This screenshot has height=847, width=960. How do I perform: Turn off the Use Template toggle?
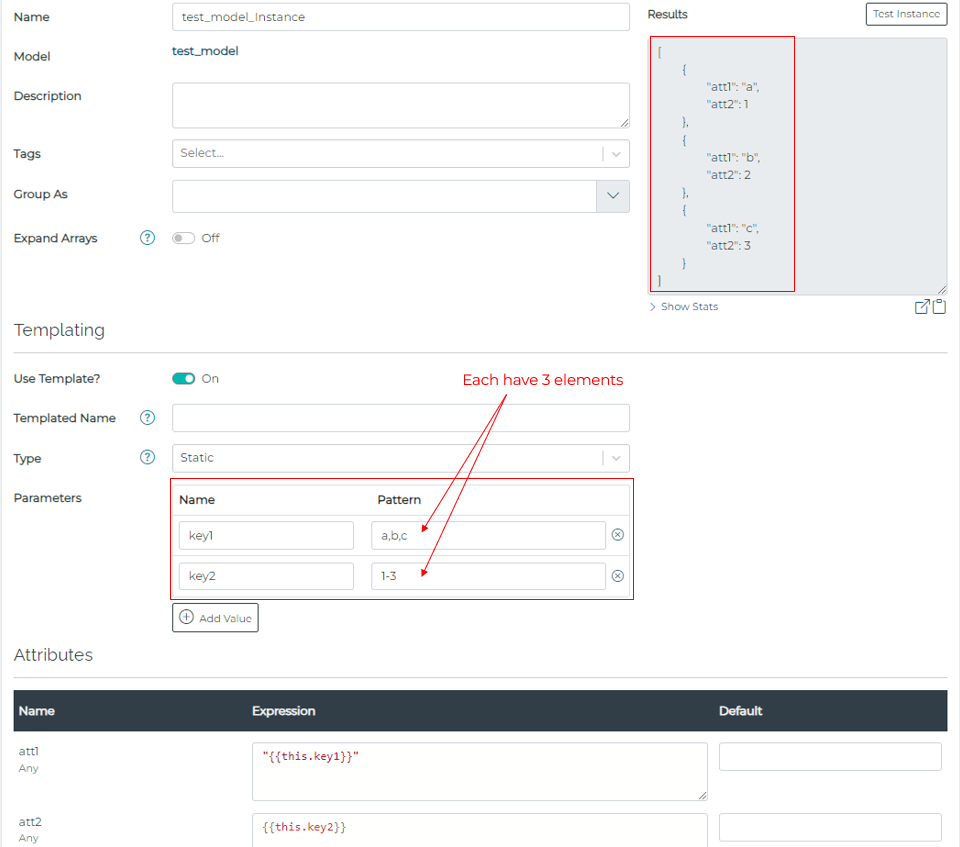tap(183, 379)
